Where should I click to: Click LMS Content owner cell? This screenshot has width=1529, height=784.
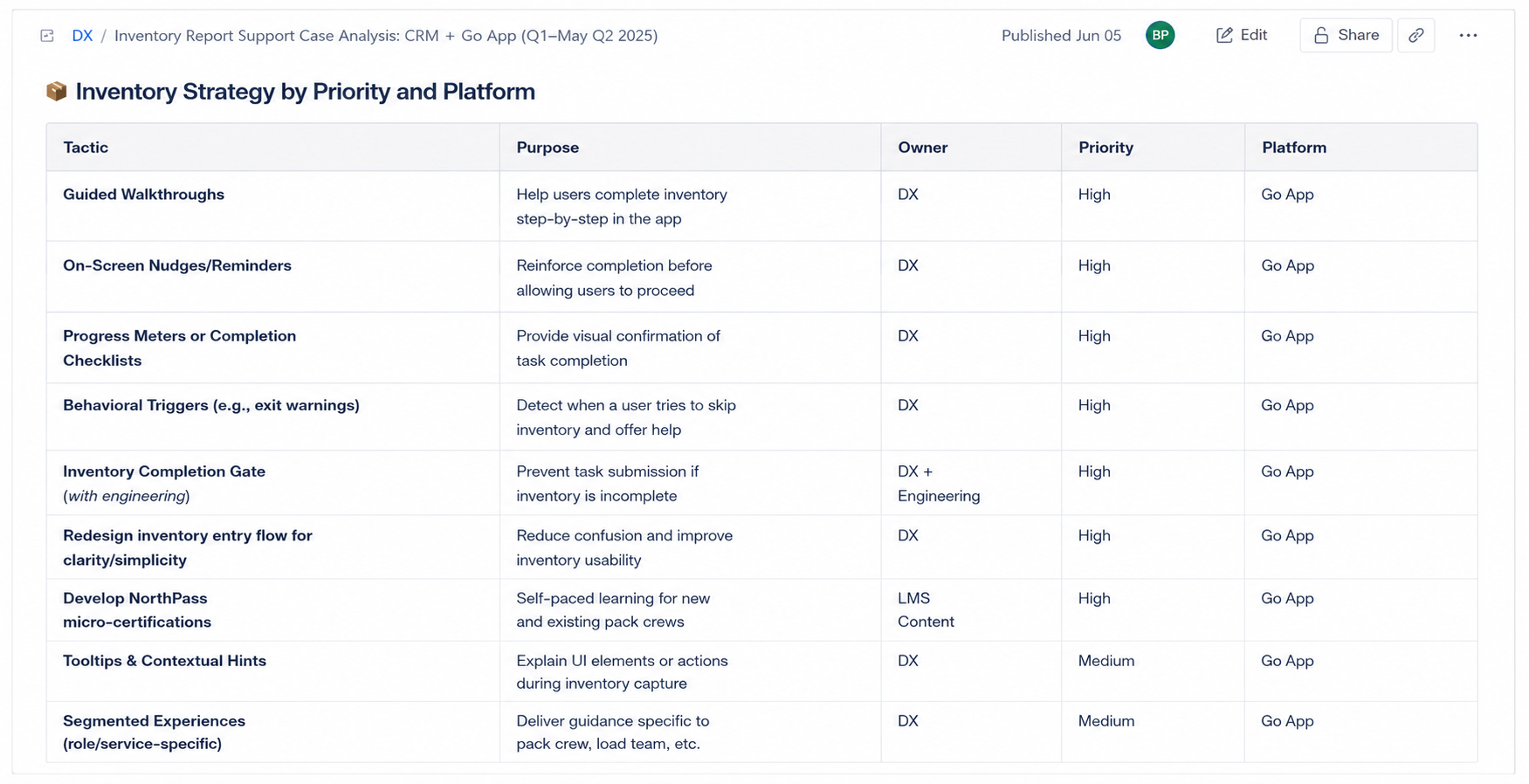971,610
